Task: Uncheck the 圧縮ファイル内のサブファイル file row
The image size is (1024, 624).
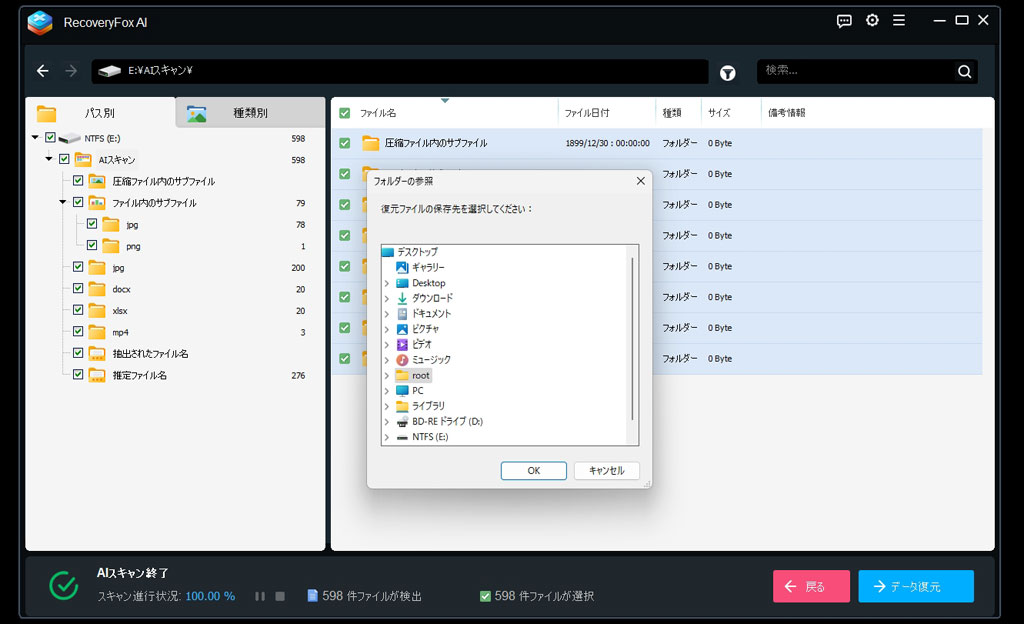Action: pos(345,143)
